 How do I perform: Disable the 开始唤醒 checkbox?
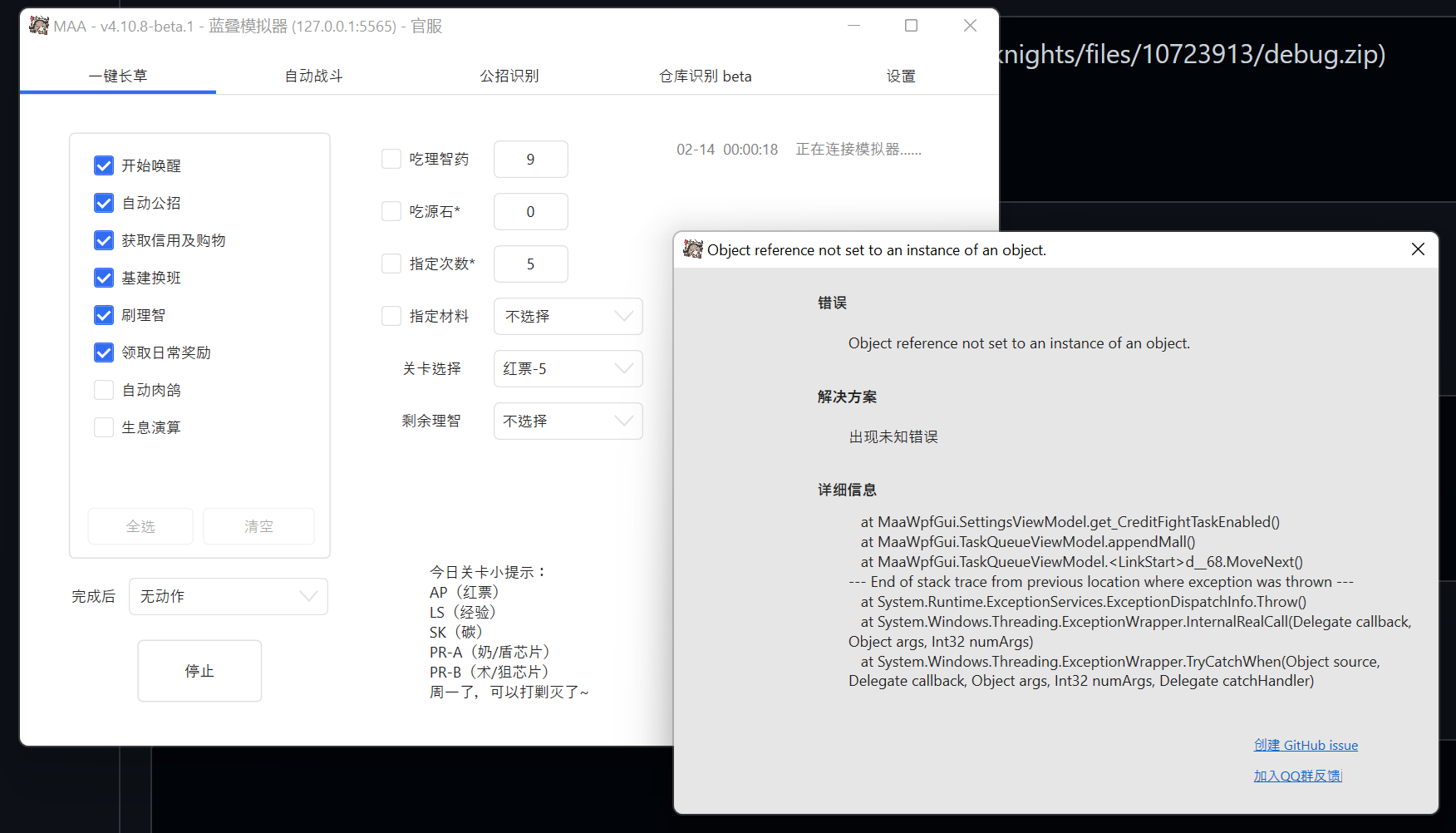pyautogui.click(x=103, y=165)
